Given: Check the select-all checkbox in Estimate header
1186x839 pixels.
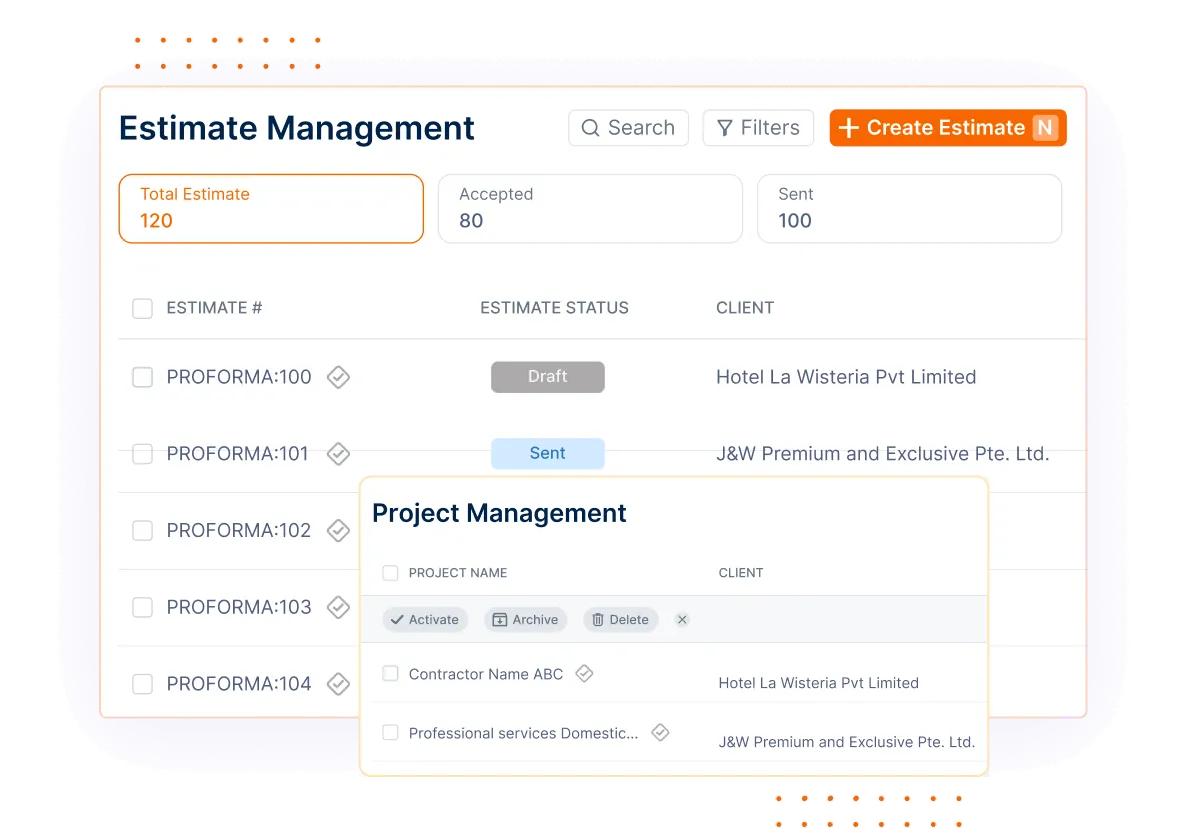Looking at the screenshot, I should [142, 308].
